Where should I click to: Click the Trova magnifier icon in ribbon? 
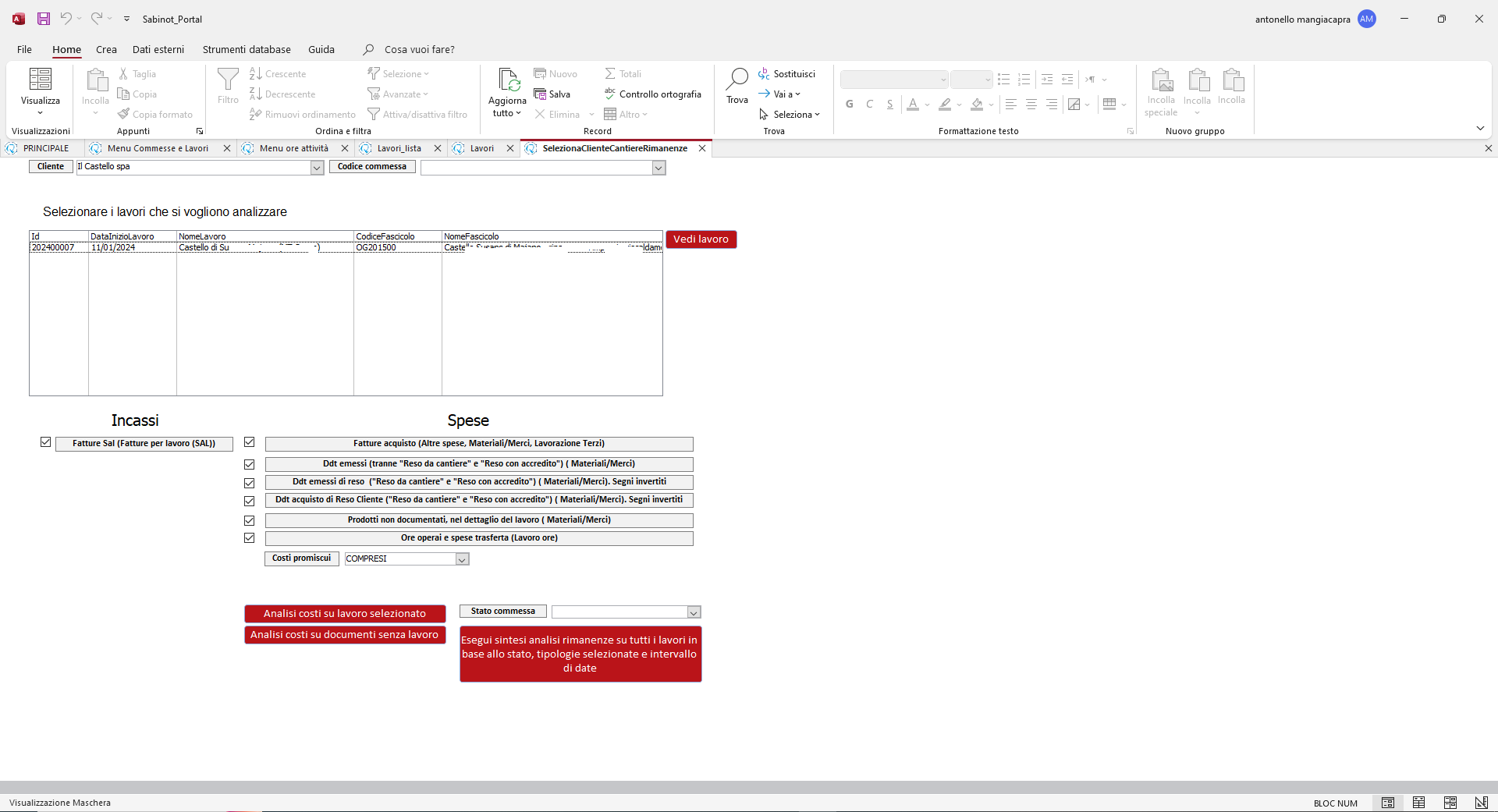tap(737, 79)
